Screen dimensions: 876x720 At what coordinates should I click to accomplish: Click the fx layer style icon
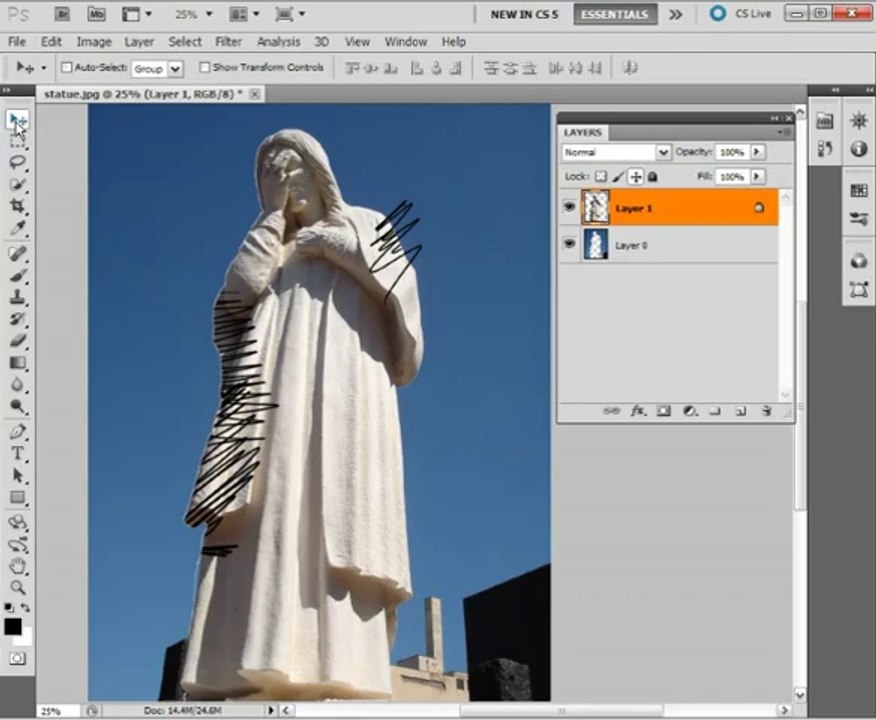pos(638,411)
